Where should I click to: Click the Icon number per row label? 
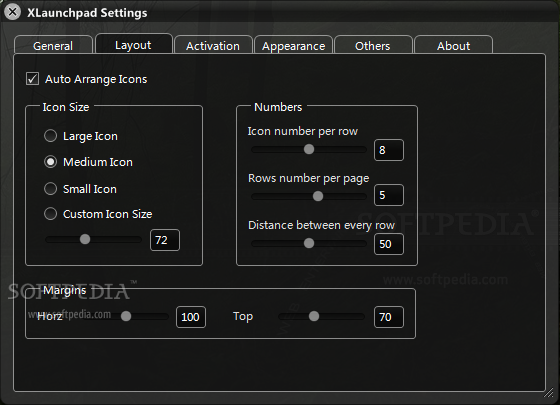pos(302,131)
